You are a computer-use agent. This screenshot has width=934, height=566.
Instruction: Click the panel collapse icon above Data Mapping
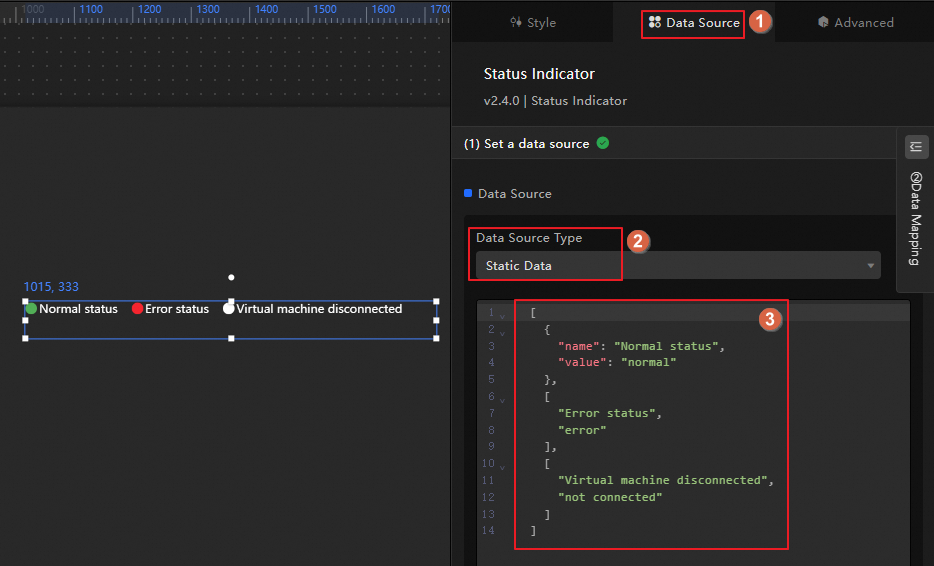[916, 147]
